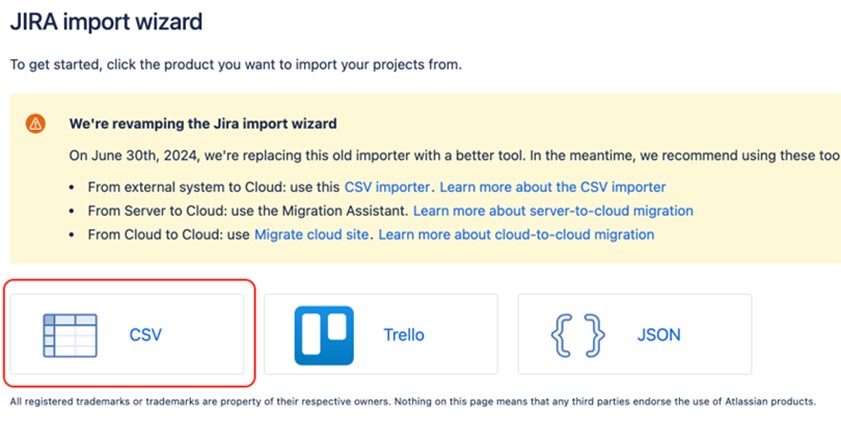Image resolution: width=841 pixels, height=438 pixels.
Task: Open Learn more about the CSV importer
Action: [553, 187]
